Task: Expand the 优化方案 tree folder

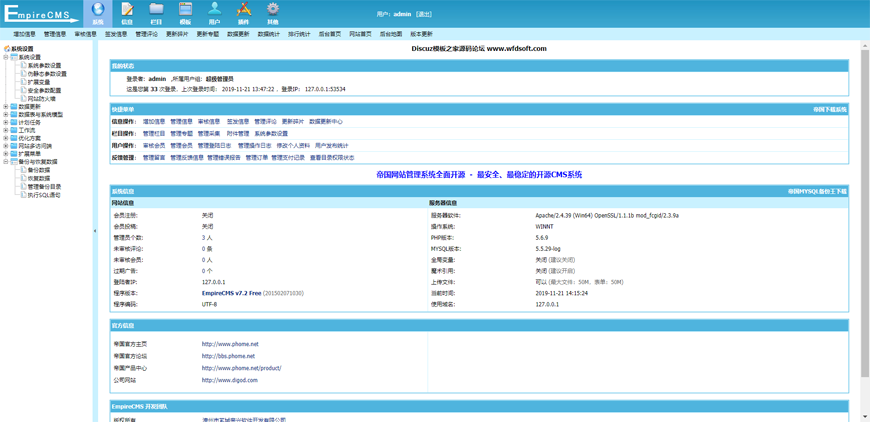Action: tap(6, 138)
